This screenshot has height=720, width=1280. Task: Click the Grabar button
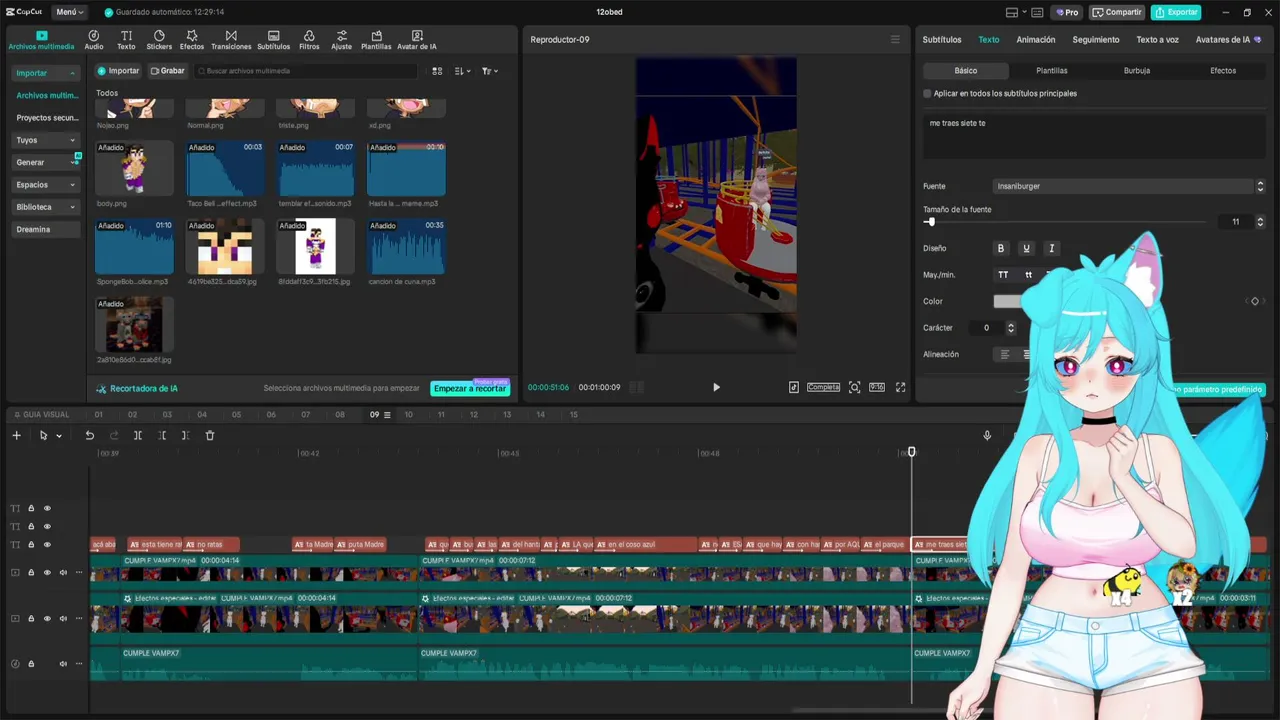point(167,71)
